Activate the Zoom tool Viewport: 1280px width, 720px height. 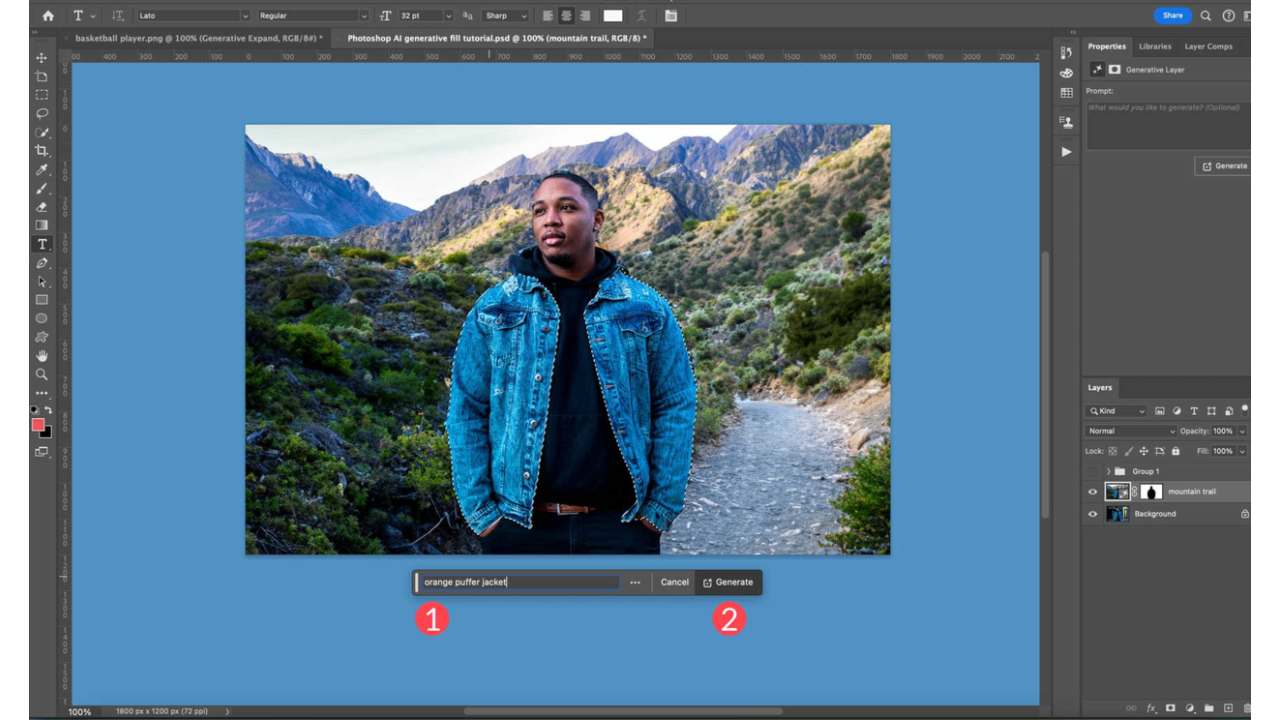point(41,375)
